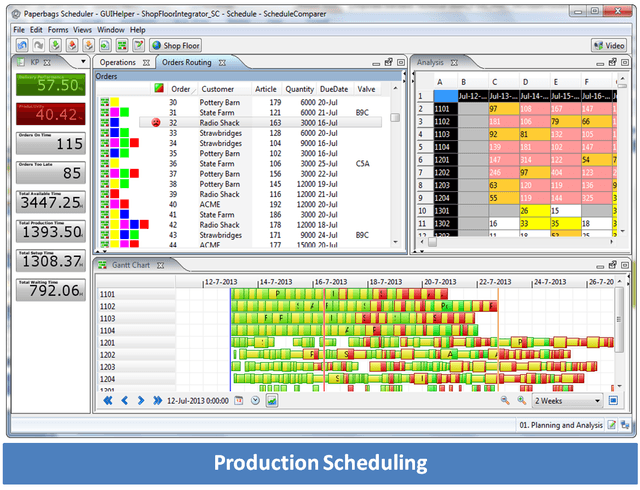This screenshot has width=640, height=490.
Task: Click the Shop Floor button
Action: [176, 45]
